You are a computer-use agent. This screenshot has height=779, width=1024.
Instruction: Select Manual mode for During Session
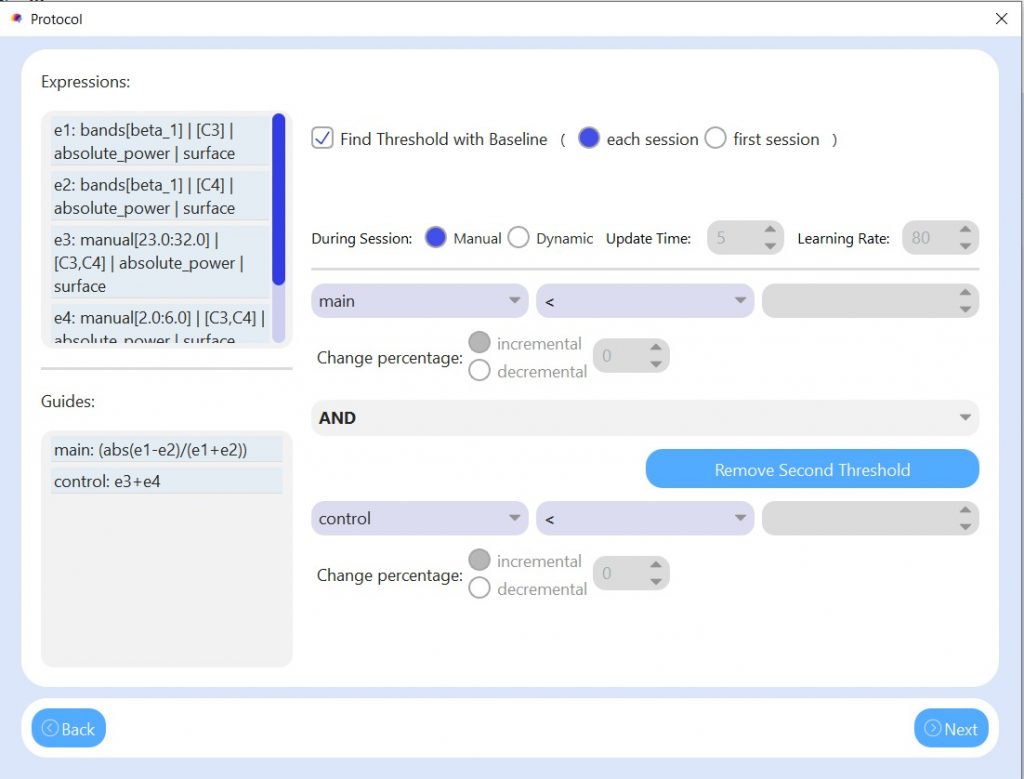[x=436, y=238]
